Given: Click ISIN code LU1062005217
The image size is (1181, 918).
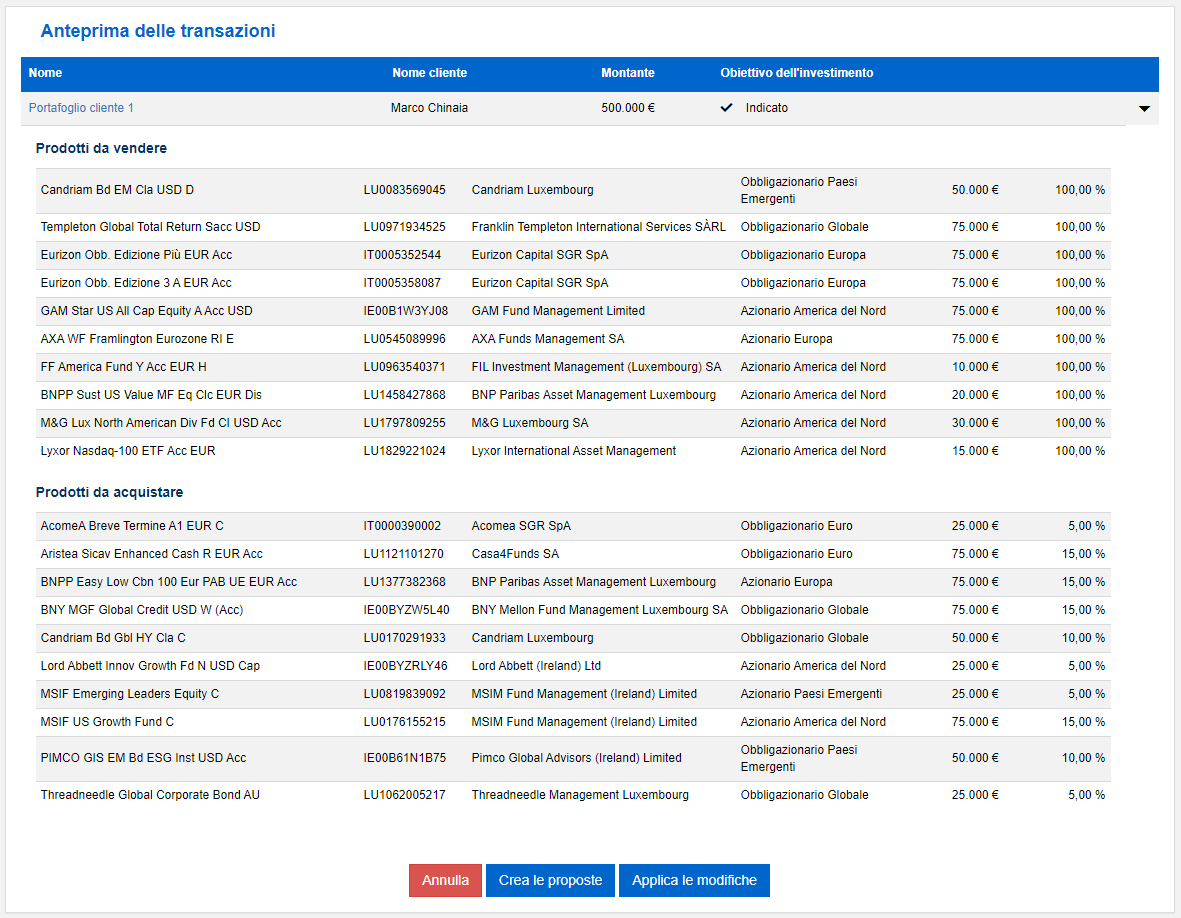Looking at the screenshot, I should 404,794.
